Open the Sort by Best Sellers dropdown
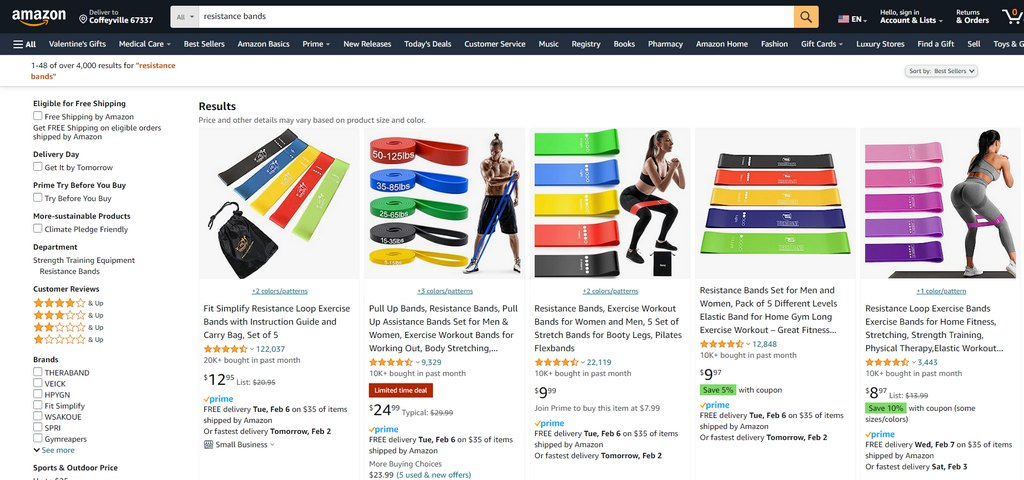The image size is (1024, 480). [x=941, y=71]
